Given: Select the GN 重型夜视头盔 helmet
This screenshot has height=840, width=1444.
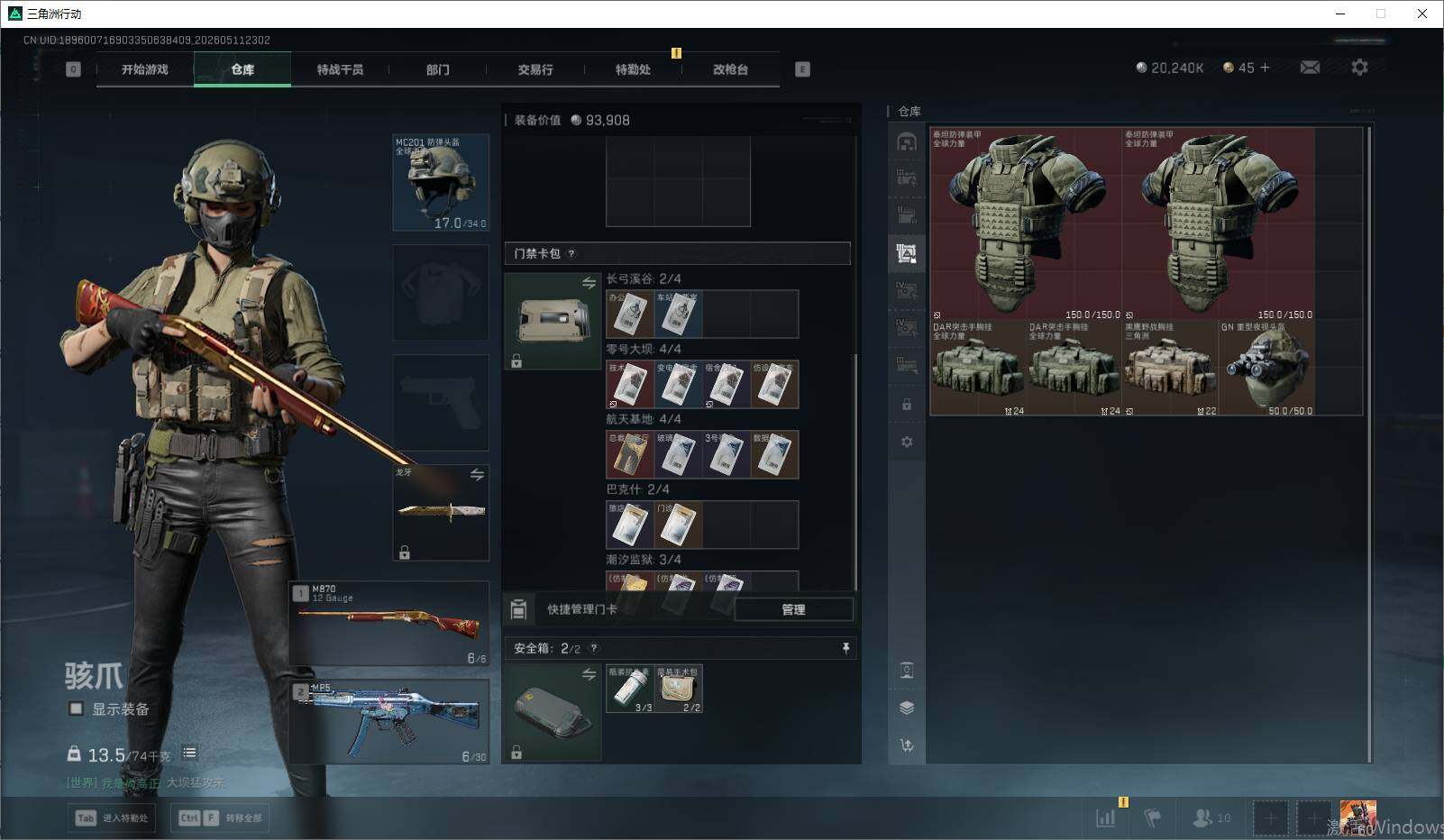Looking at the screenshot, I should pyautogui.click(x=1266, y=369).
